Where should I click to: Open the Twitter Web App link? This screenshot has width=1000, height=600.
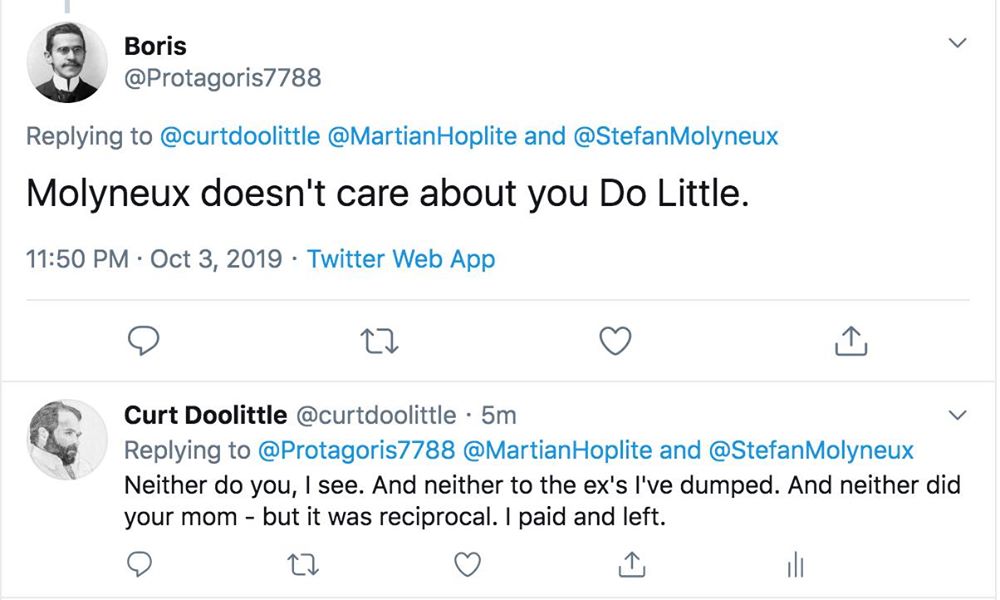point(400,259)
